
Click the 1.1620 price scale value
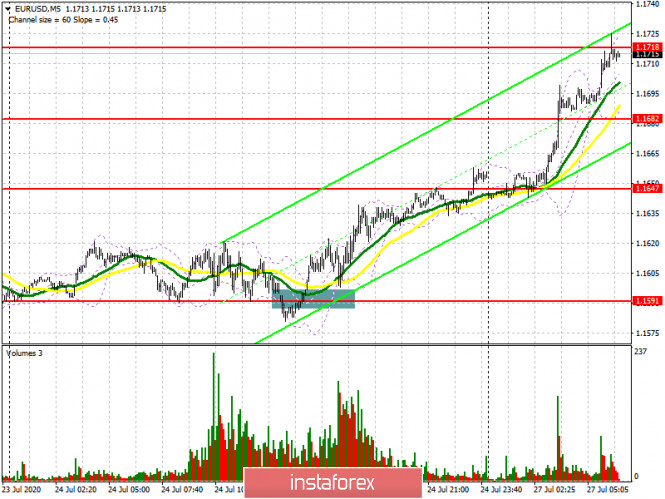tap(647, 243)
